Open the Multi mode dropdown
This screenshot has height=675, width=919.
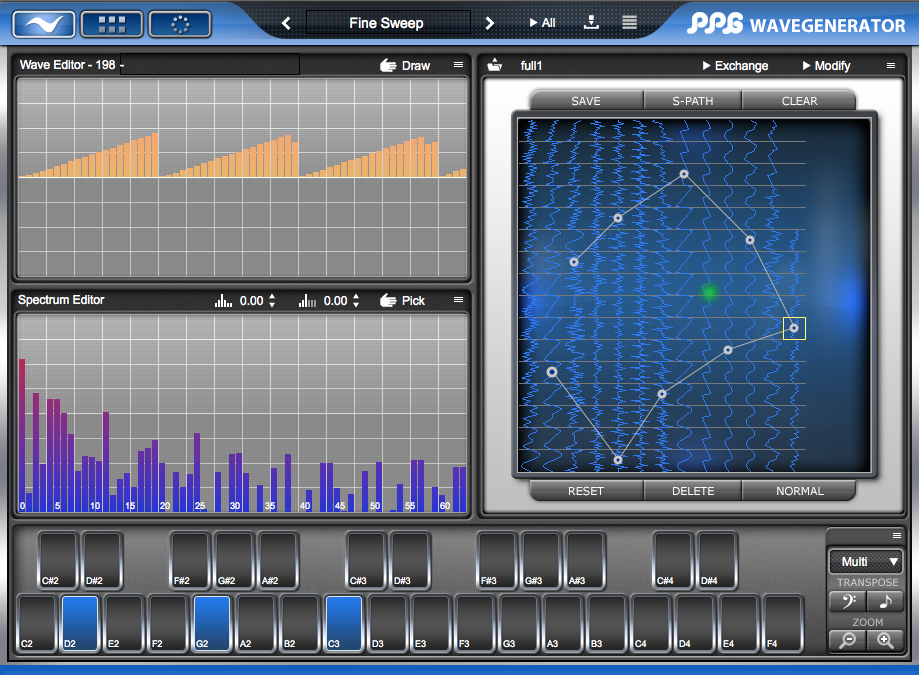click(866, 561)
